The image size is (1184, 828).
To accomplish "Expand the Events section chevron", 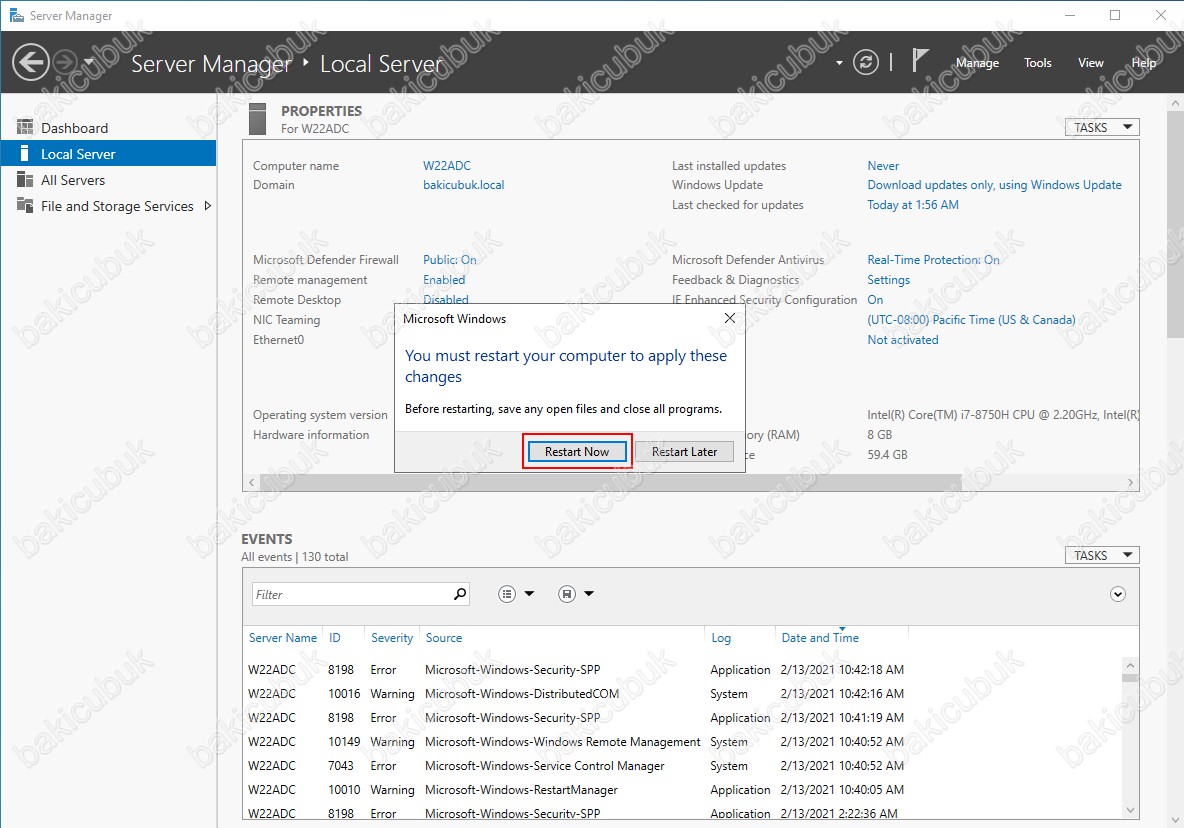I will 1118,594.
